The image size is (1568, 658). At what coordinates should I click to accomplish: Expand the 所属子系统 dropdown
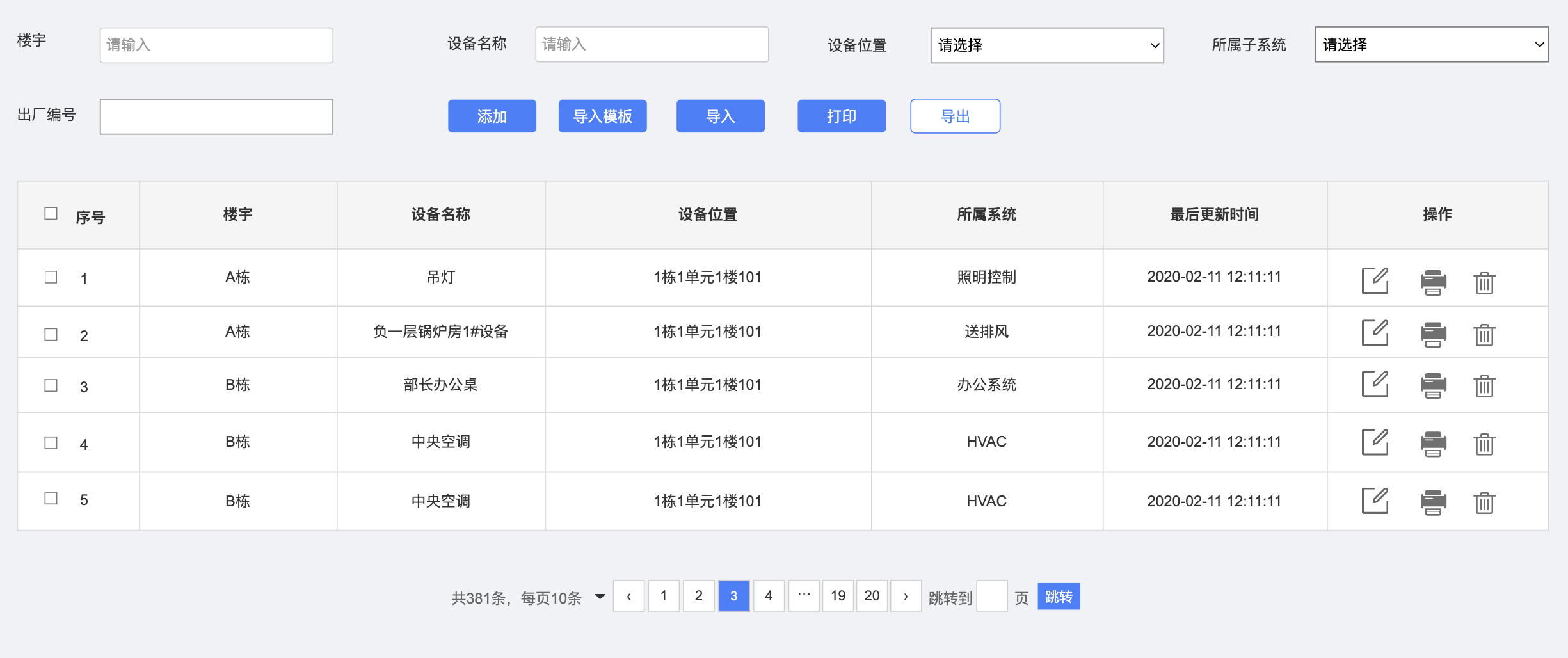[x=1431, y=45]
